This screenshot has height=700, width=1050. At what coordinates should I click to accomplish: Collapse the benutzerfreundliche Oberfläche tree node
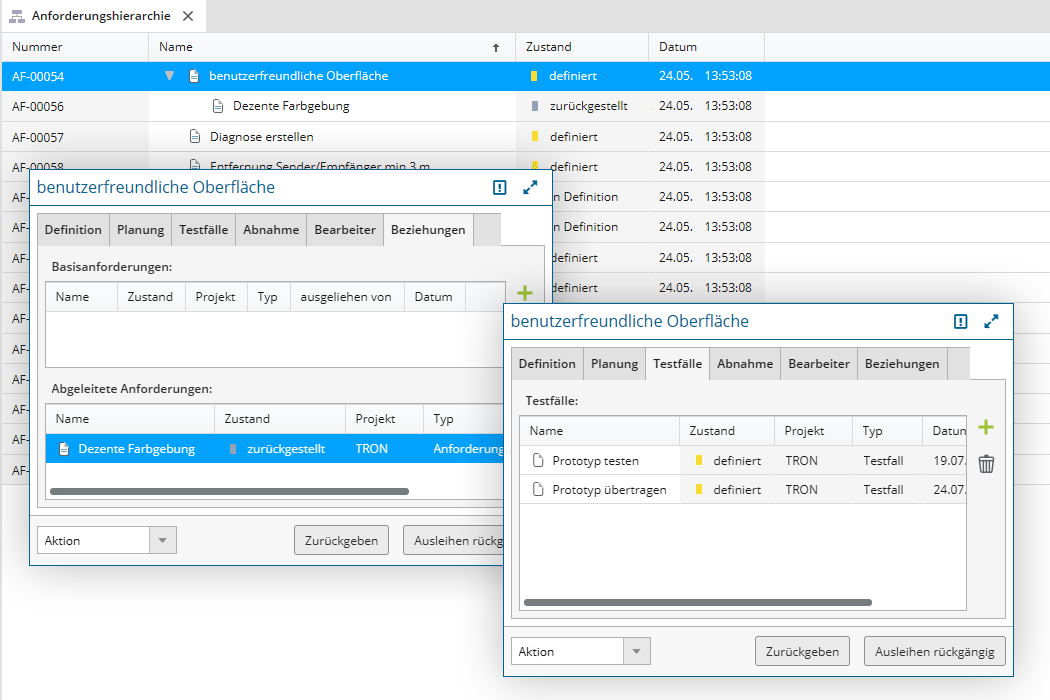click(x=169, y=76)
